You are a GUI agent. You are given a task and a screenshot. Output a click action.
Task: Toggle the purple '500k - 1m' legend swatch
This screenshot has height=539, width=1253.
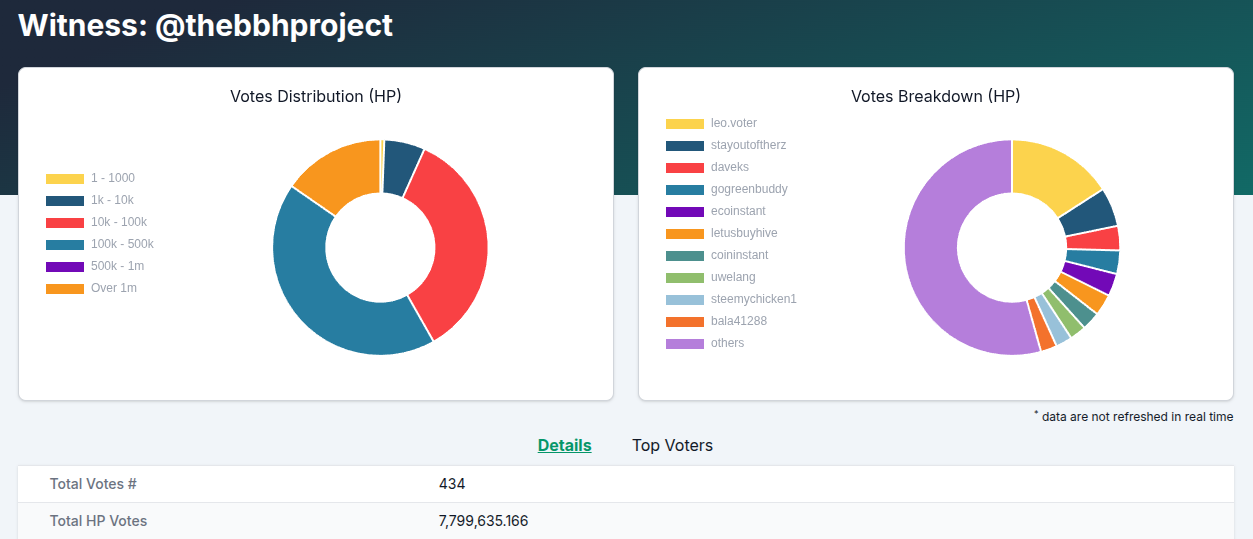tap(65, 267)
